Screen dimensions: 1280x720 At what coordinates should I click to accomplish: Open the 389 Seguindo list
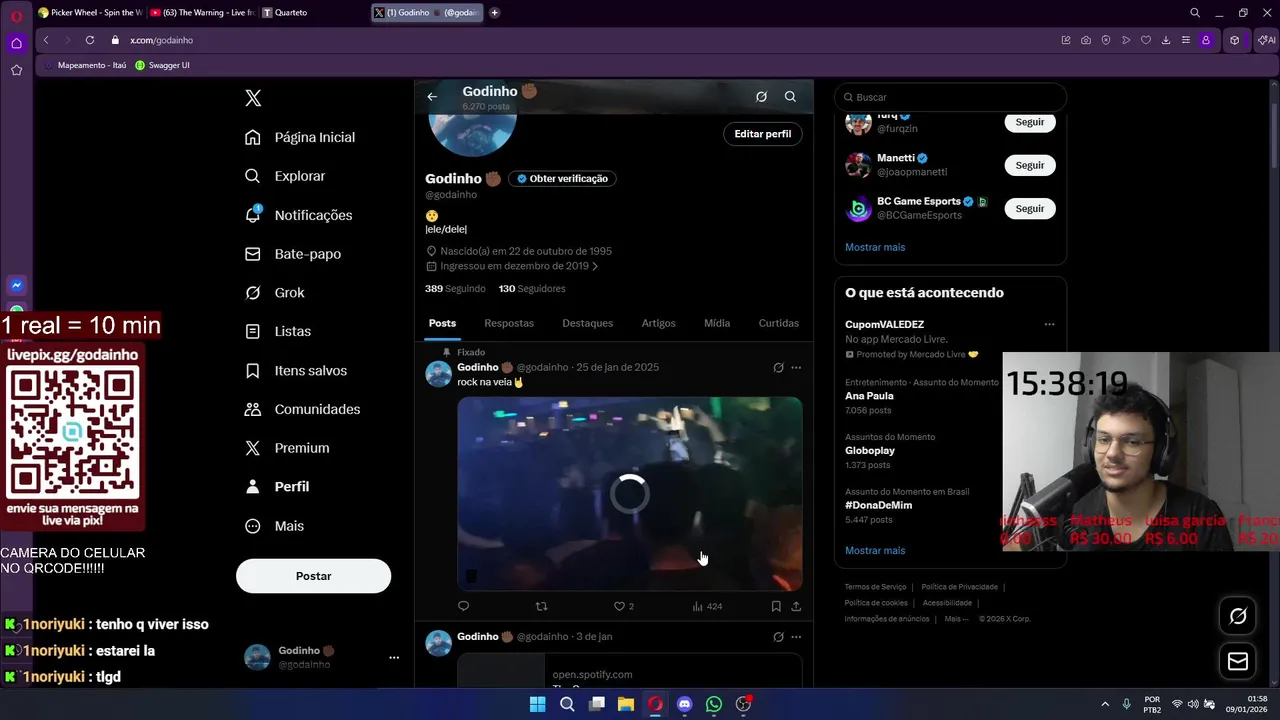(x=455, y=289)
